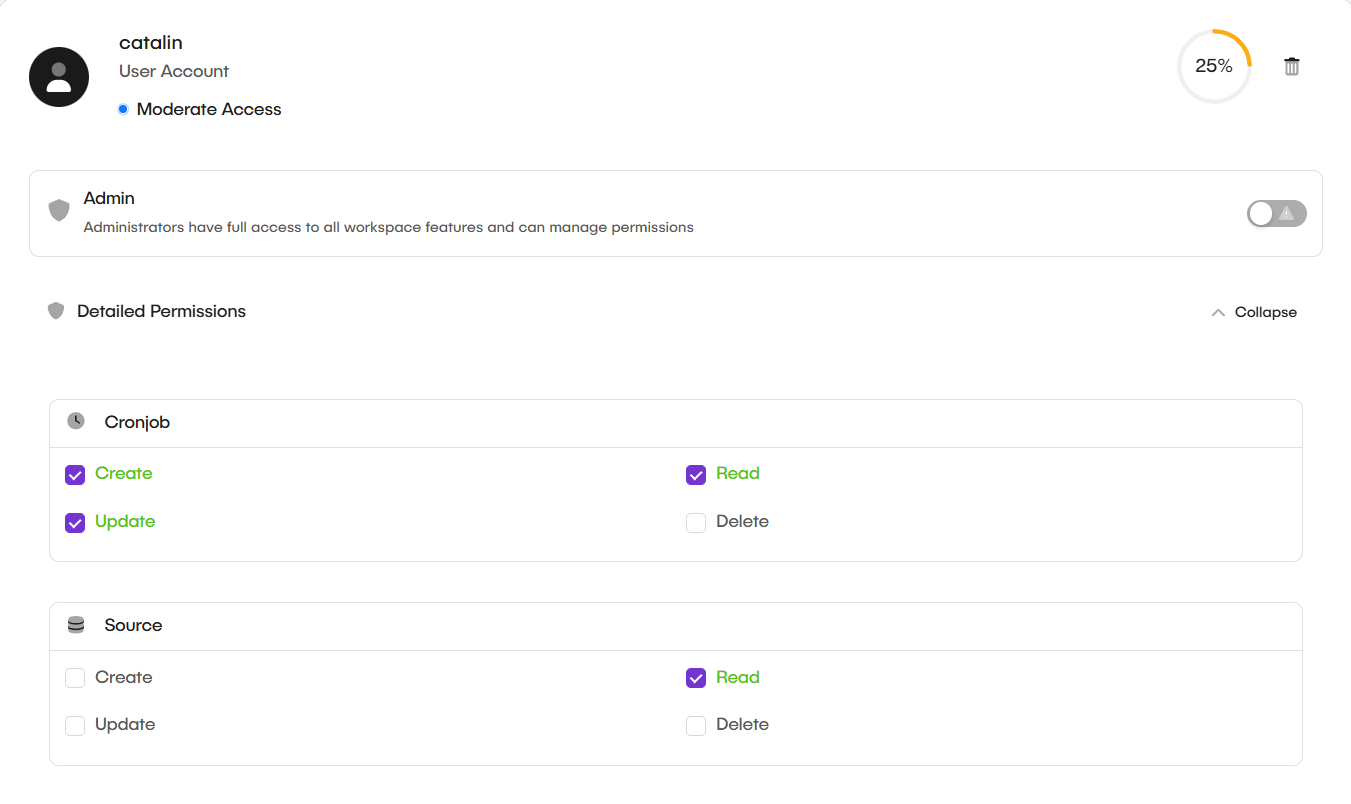The image size is (1351, 804).
Task: Click the Admin shield icon
Action: pos(59,211)
